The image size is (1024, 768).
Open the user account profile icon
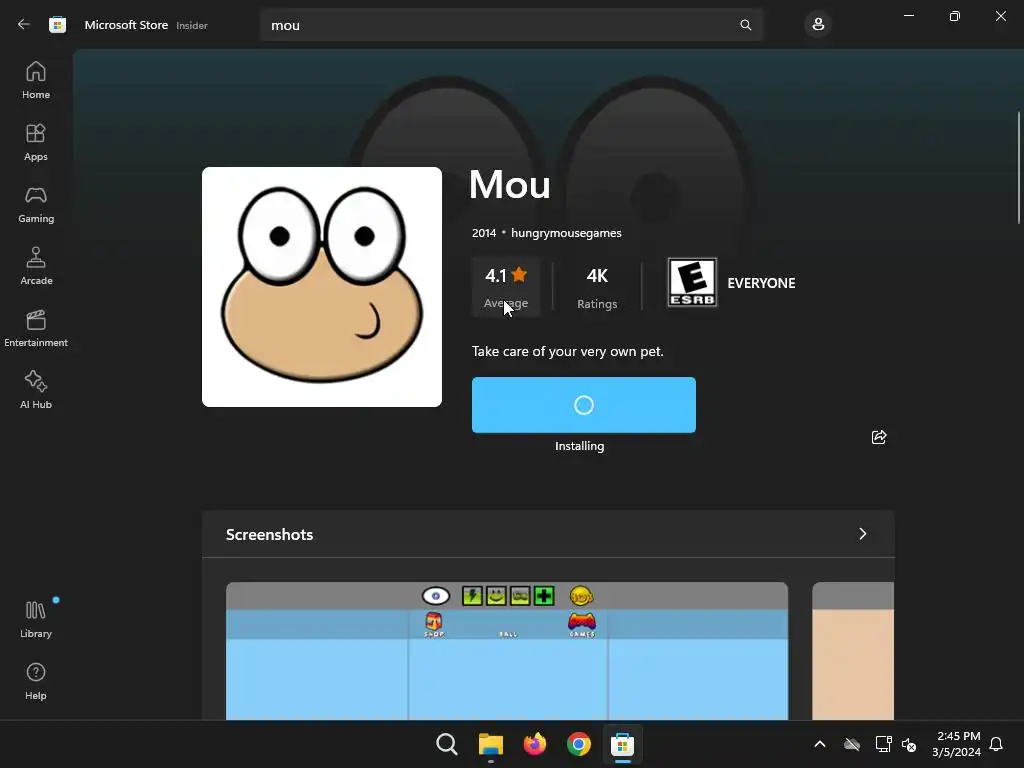[x=818, y=25]
